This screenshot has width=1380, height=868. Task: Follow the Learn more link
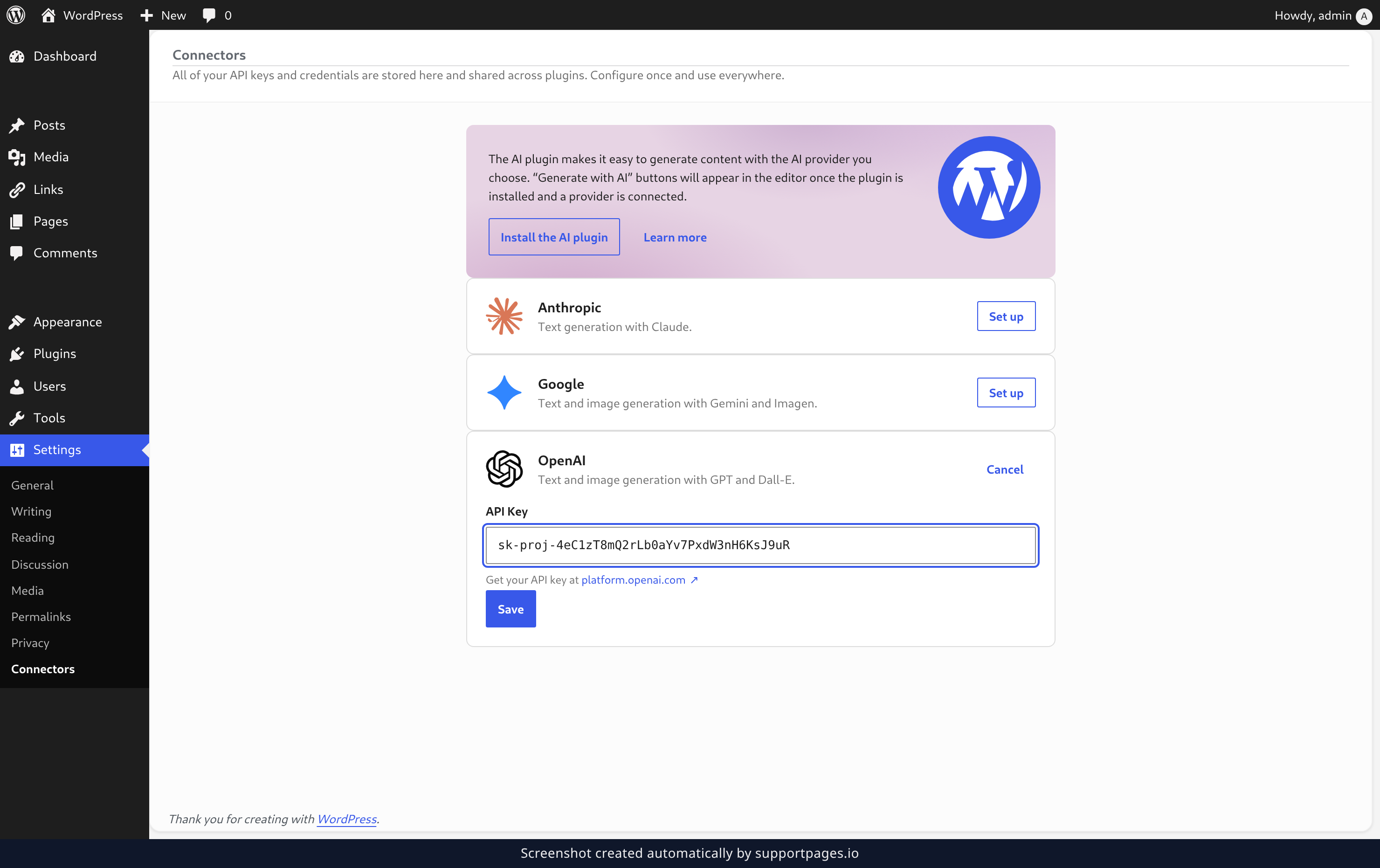(x=675, y=237)
